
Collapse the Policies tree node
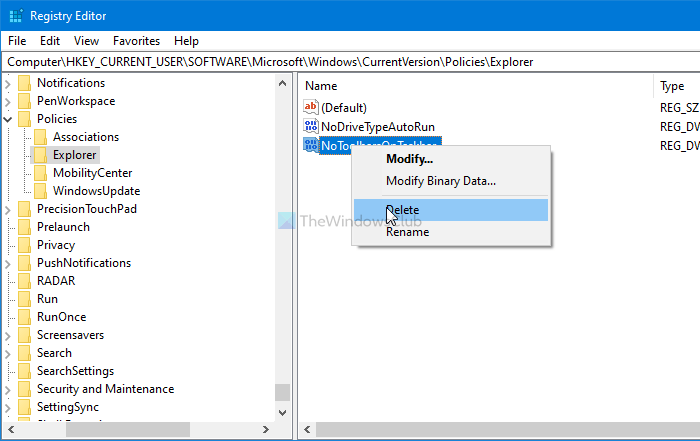8,120
